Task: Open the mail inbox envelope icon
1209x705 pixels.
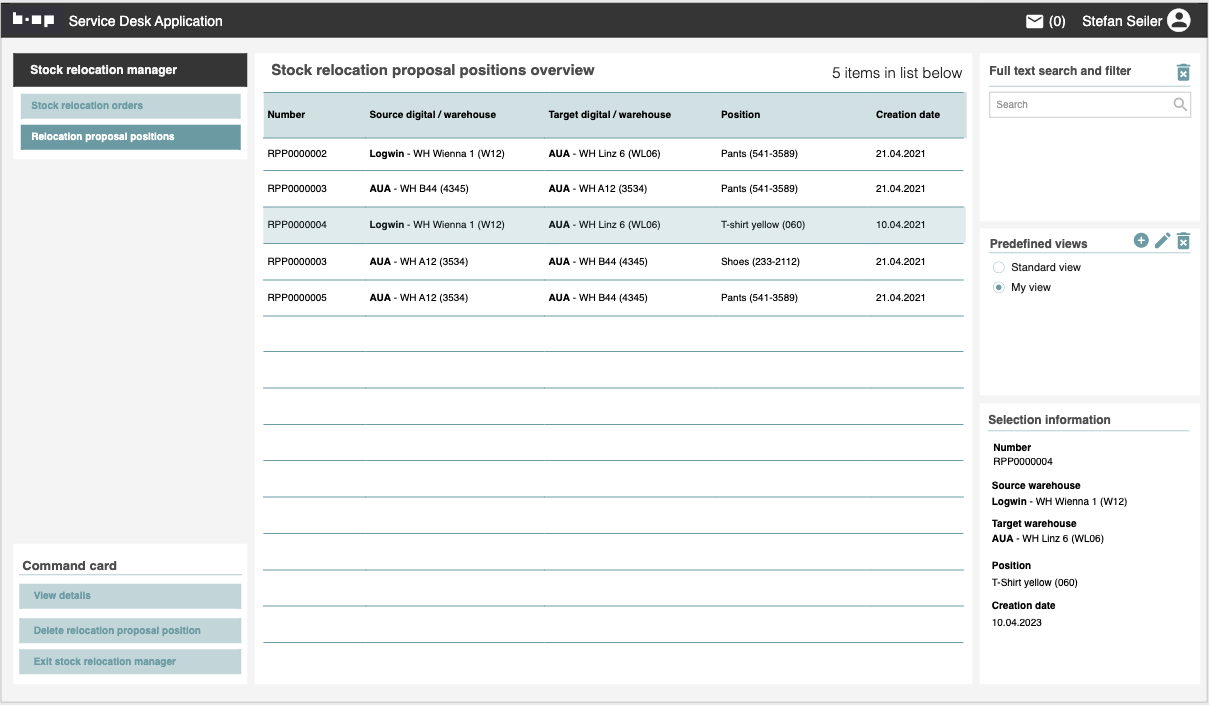Action: tap(1034, 21)
